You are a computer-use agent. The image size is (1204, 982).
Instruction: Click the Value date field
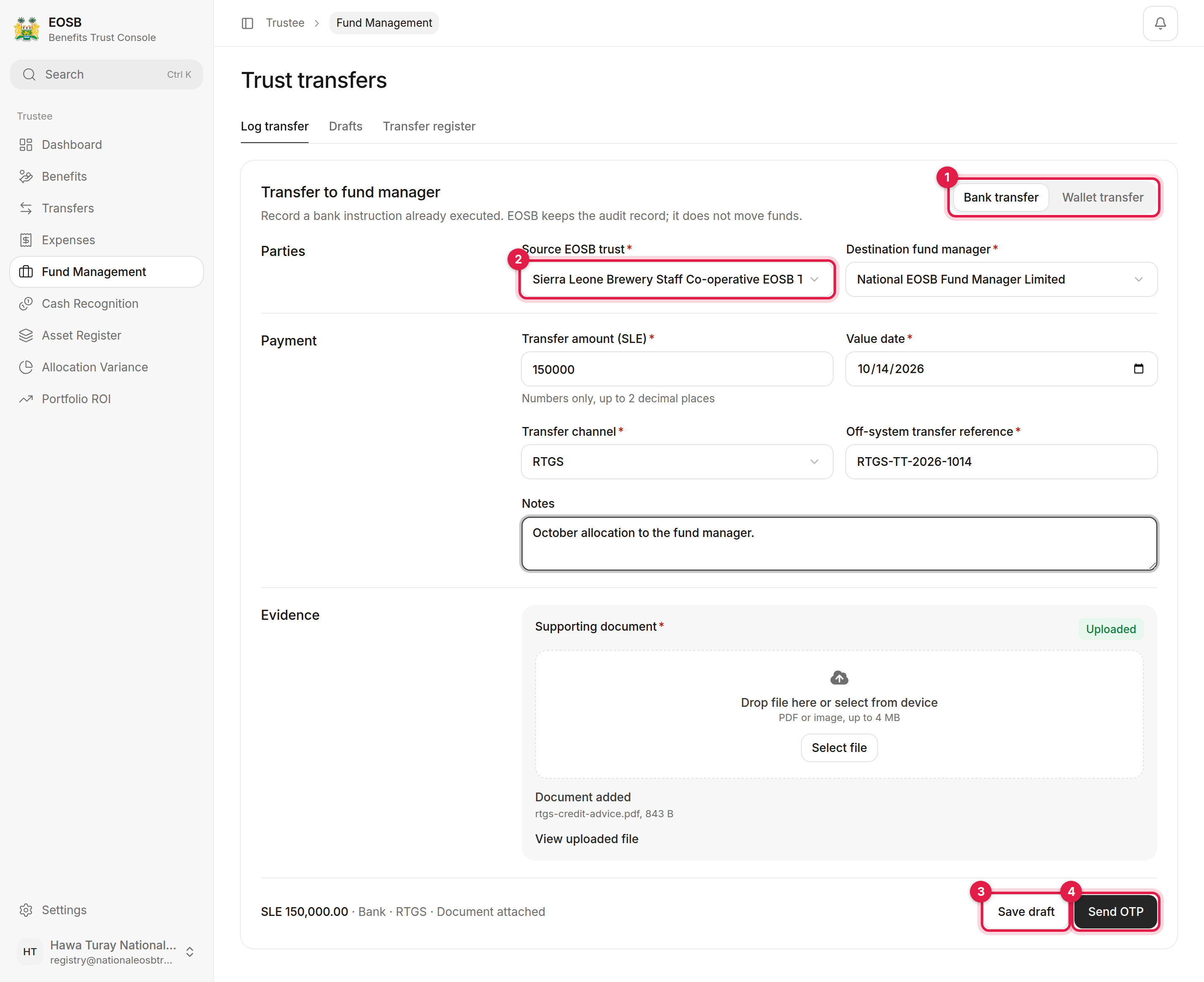(1001, 369)
